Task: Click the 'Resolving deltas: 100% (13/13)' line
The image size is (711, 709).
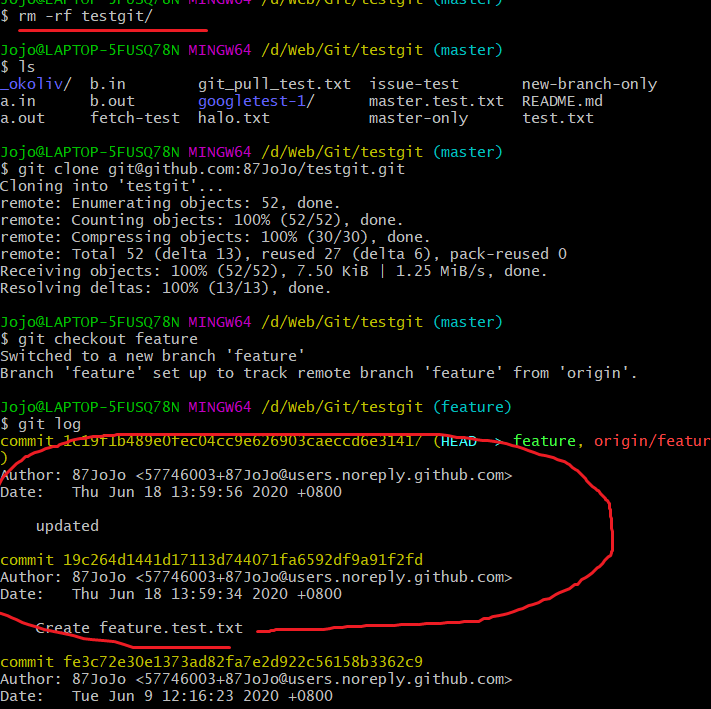Action: coord(166,288)
